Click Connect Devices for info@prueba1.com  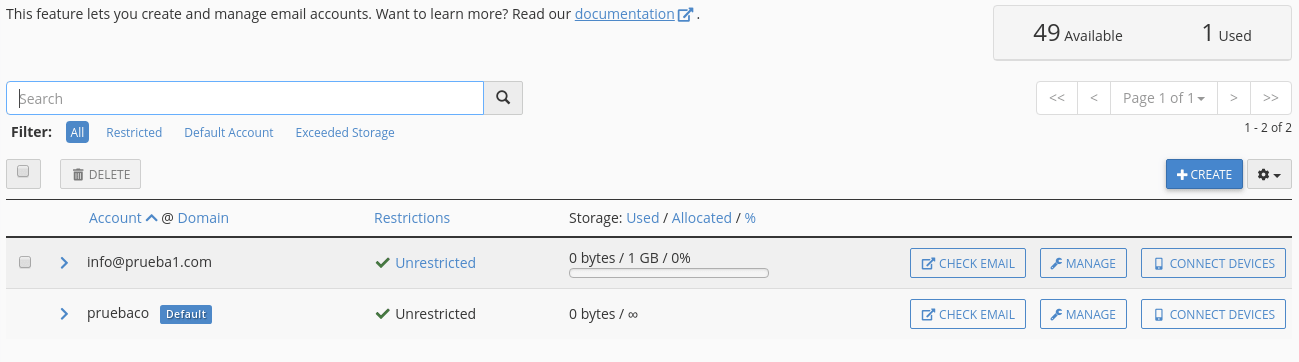[1213, 263]
